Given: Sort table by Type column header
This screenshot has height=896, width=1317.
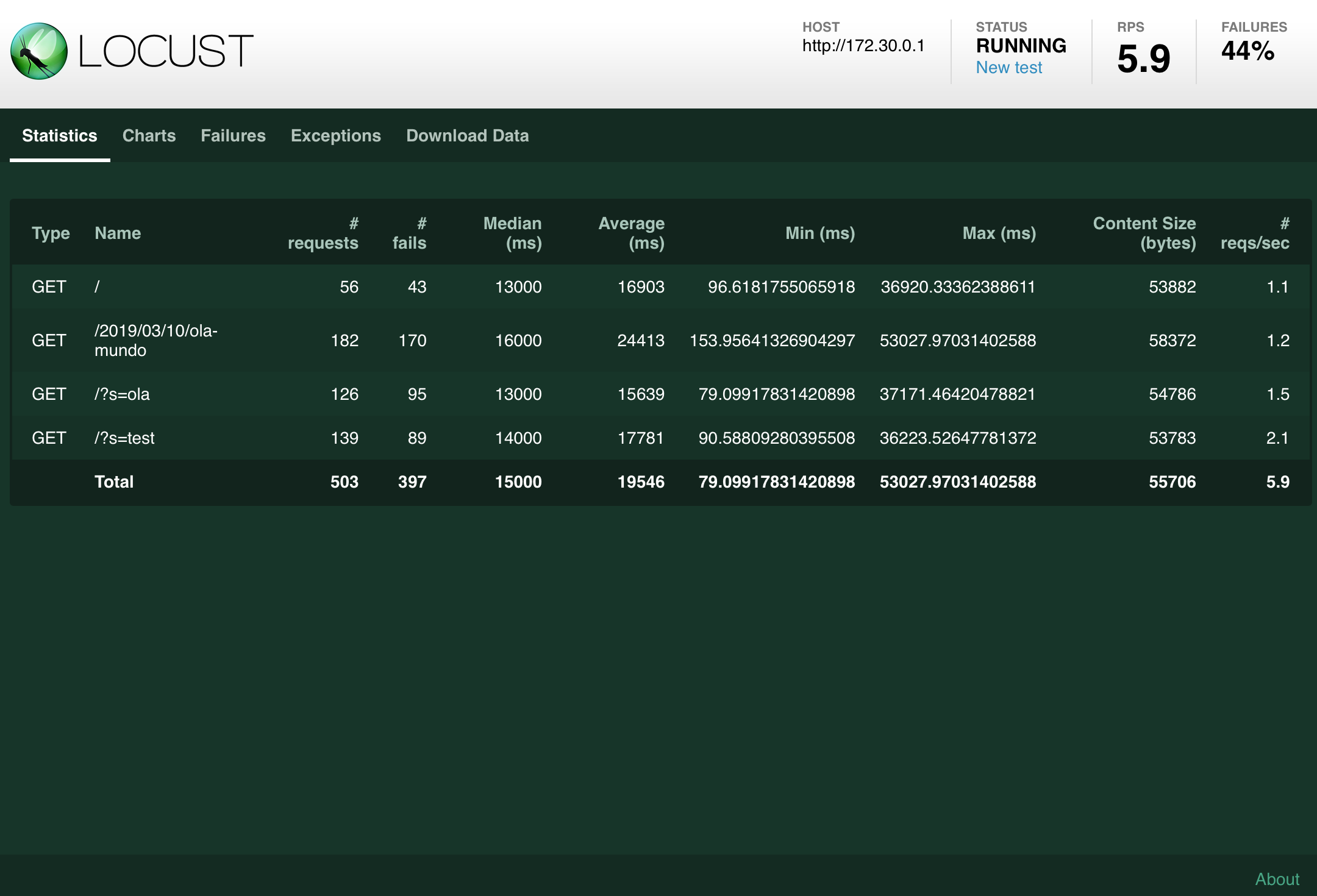Looking at the screenshot, I should click(51, 233).
